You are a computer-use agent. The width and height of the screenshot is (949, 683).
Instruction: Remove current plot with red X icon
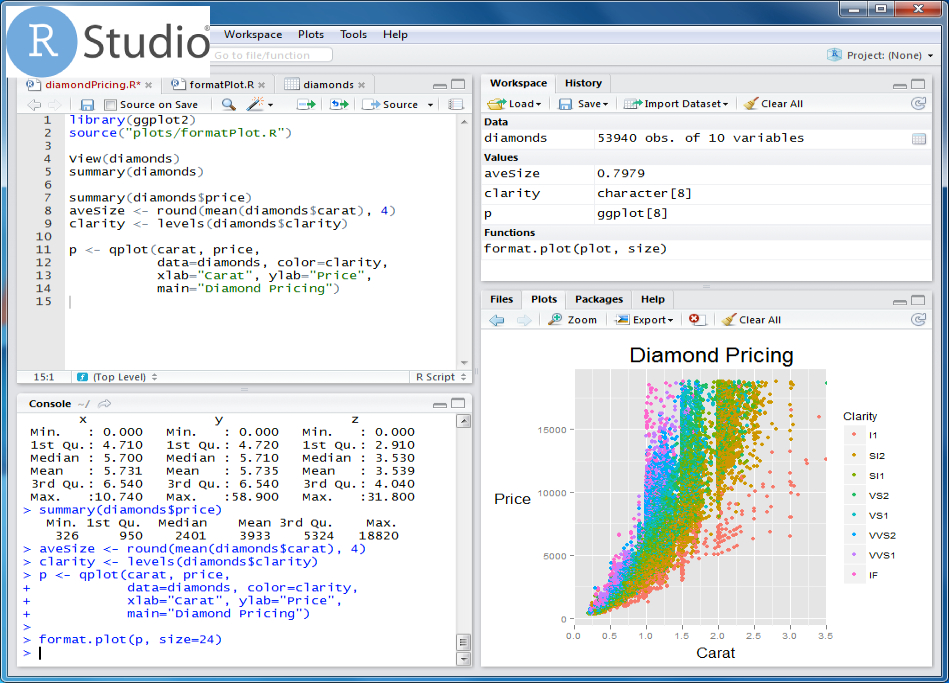point(697,320)
